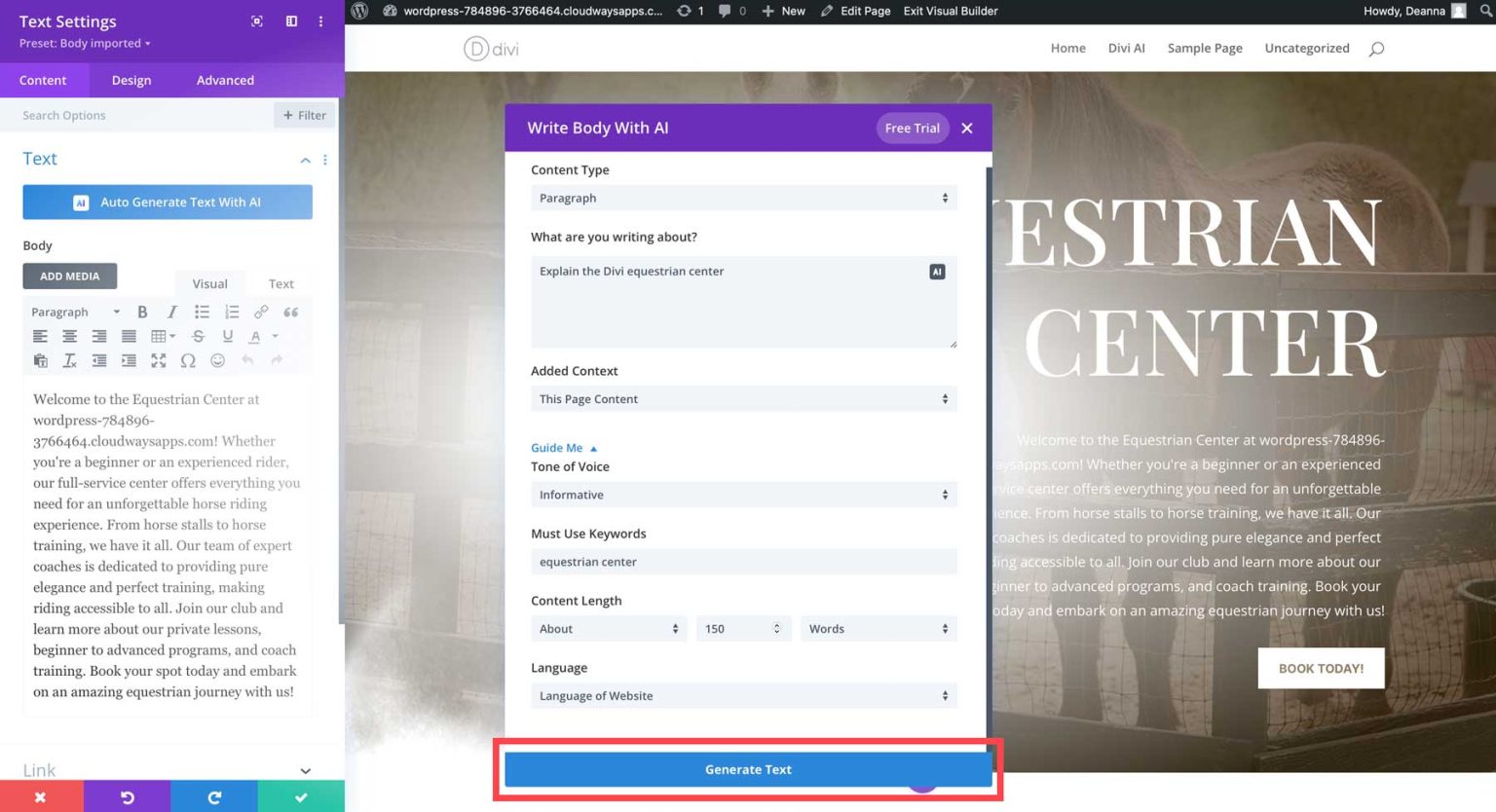Open the Language of Website dropdown
This screenshot has height=812, width=1496.
(743, 695)
